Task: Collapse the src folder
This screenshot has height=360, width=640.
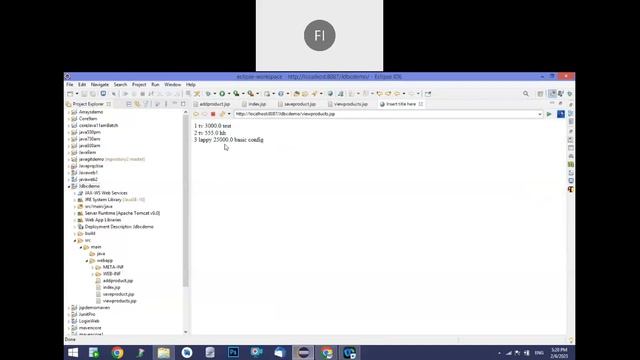Action: (x=75, y=240)
